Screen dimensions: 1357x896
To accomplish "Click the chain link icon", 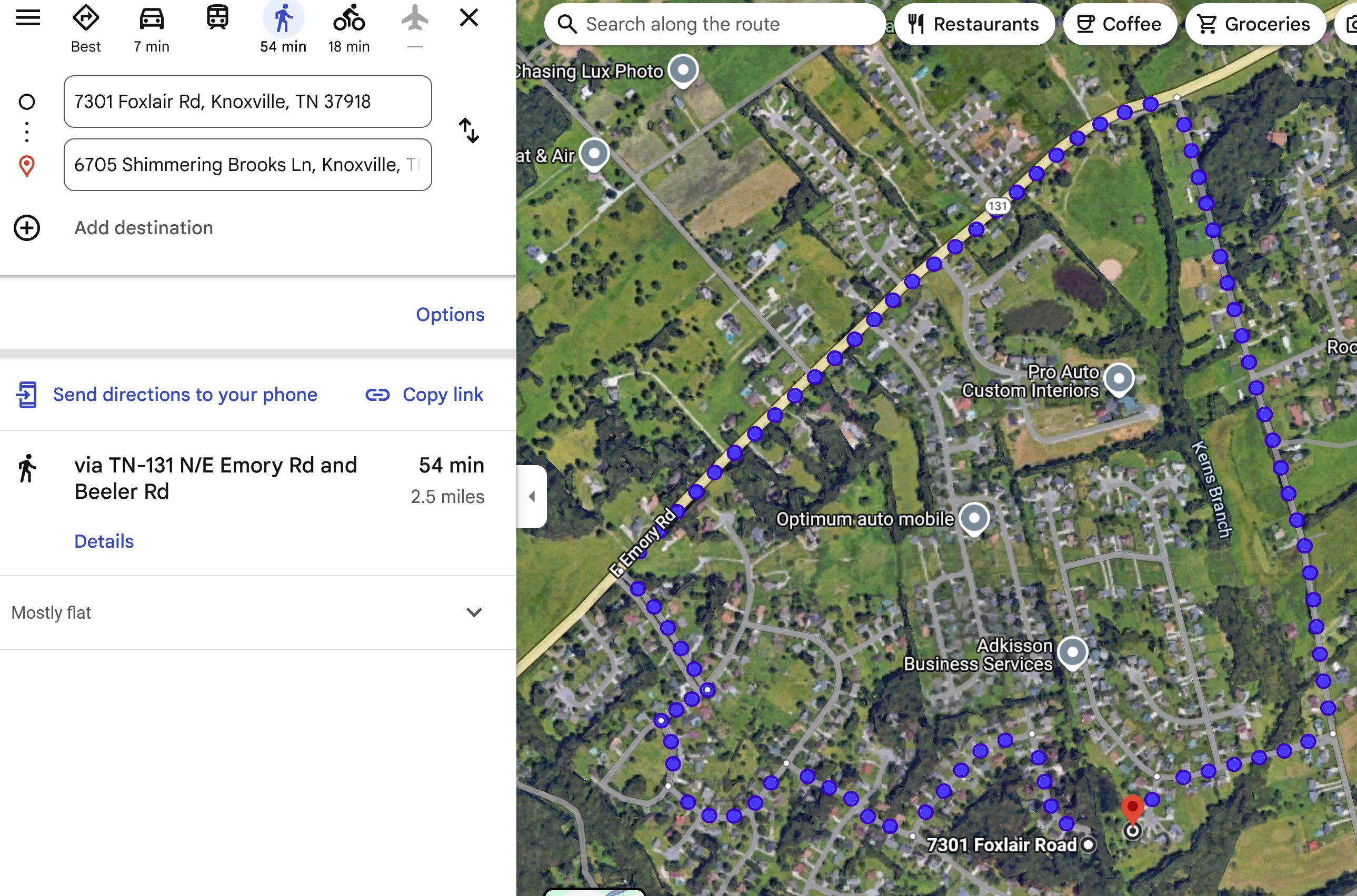I will point(377,395).
